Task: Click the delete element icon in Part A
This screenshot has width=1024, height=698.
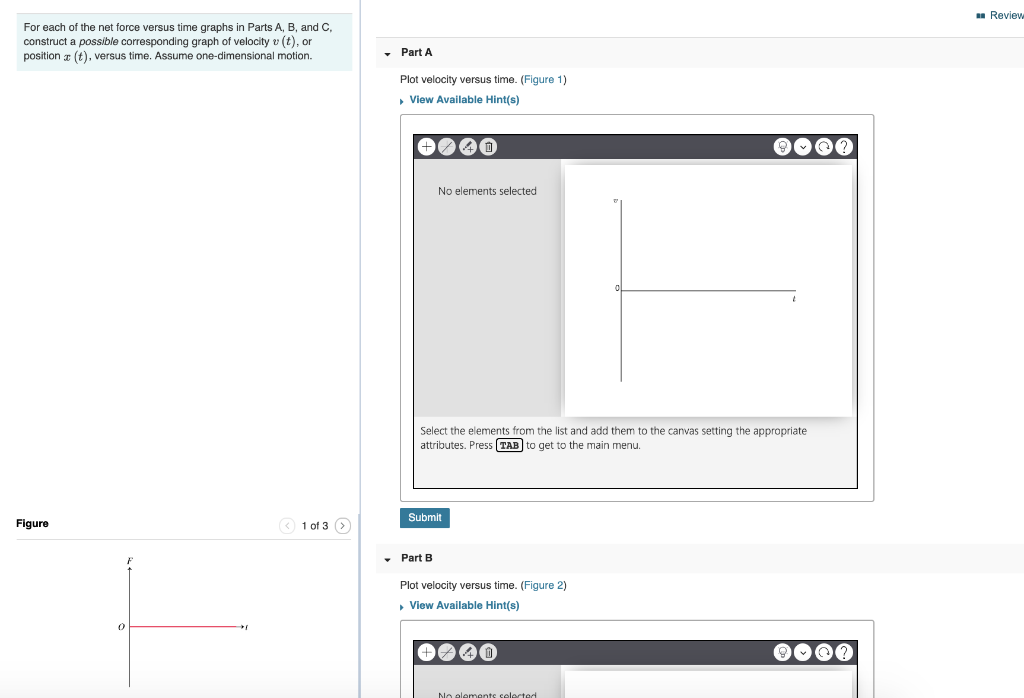Action: tap(488, 146)
